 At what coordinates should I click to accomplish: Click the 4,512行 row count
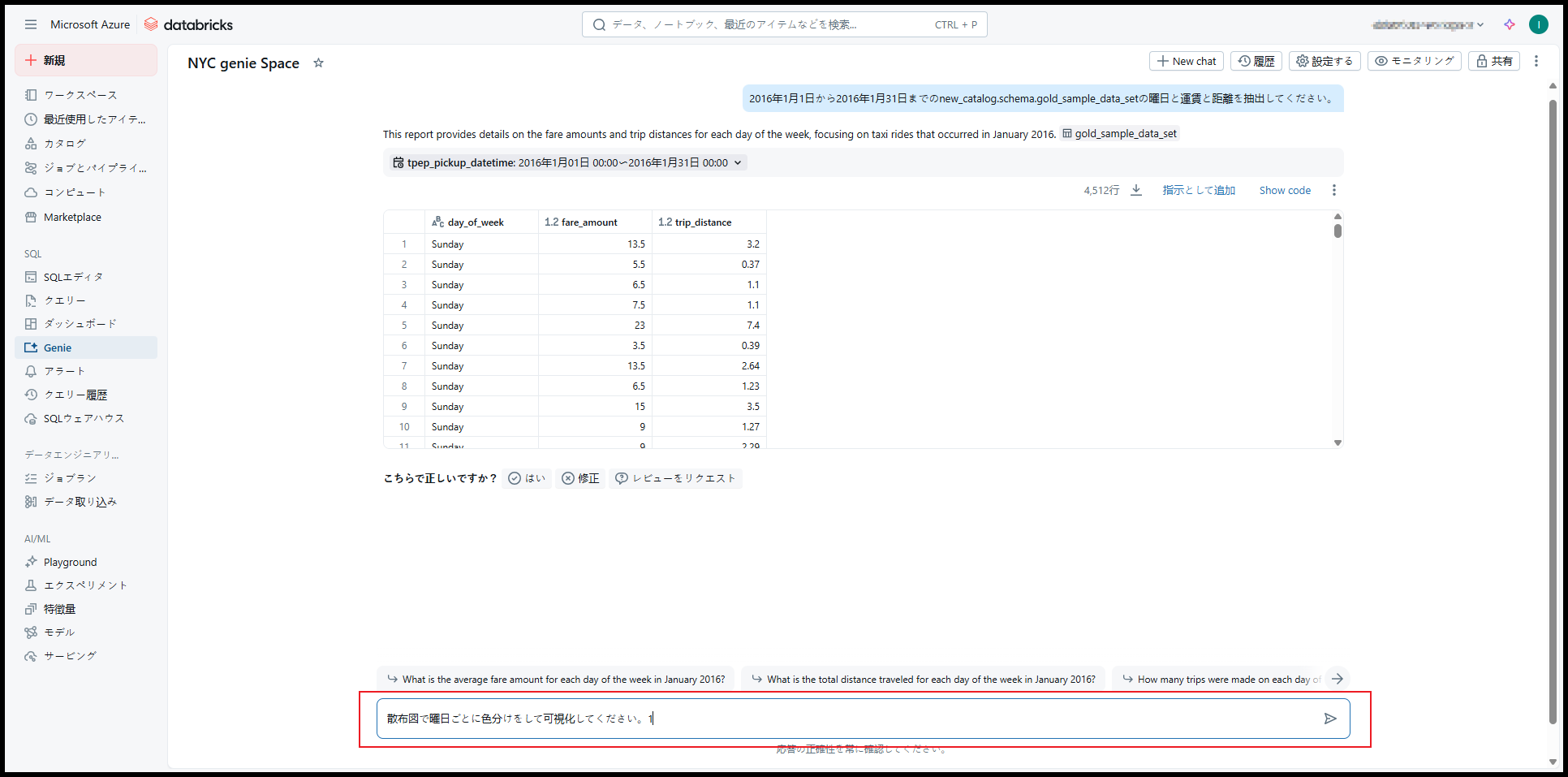coord(1101,190)
